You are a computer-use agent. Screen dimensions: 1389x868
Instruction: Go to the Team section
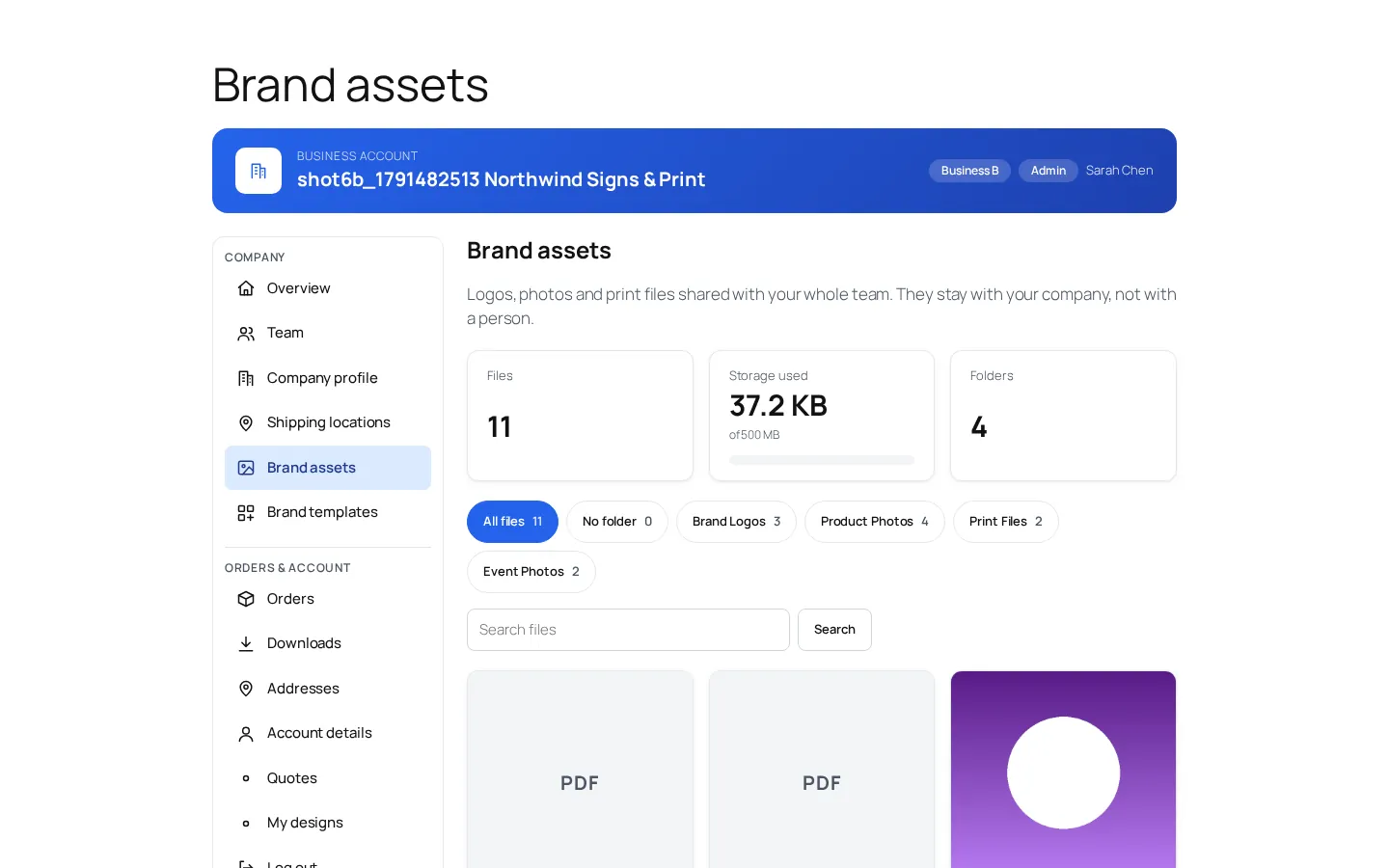click(x=328, y=333)
